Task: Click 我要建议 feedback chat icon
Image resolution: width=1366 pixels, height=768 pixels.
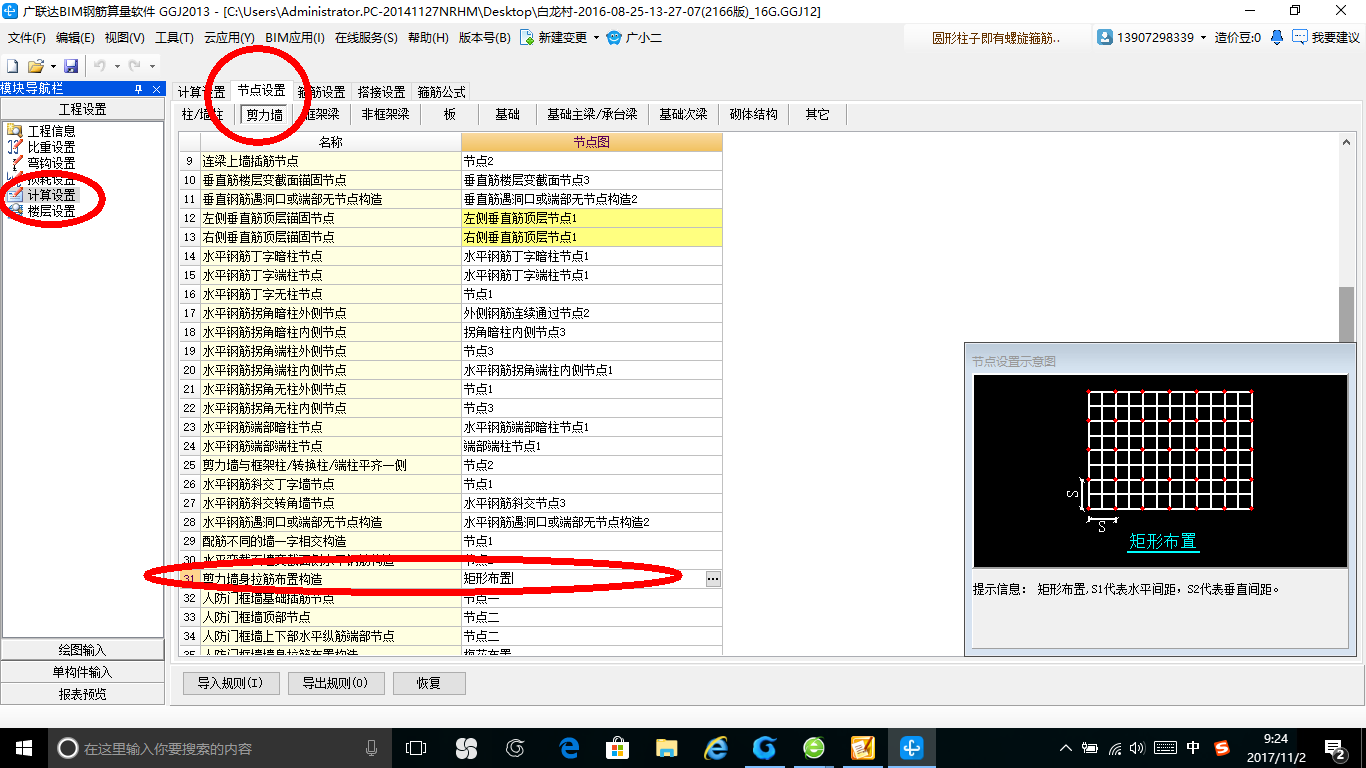Action: 1300,37
